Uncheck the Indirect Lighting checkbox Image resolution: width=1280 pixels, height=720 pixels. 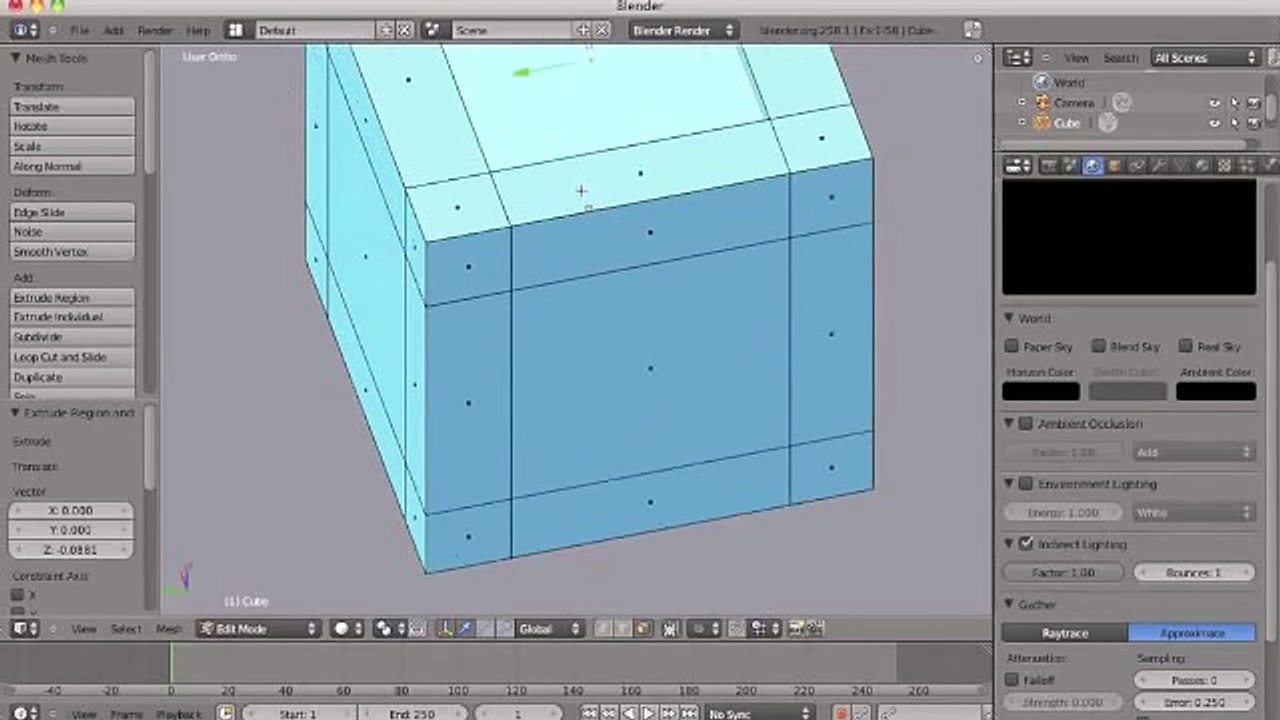(x=1025, y=544)
